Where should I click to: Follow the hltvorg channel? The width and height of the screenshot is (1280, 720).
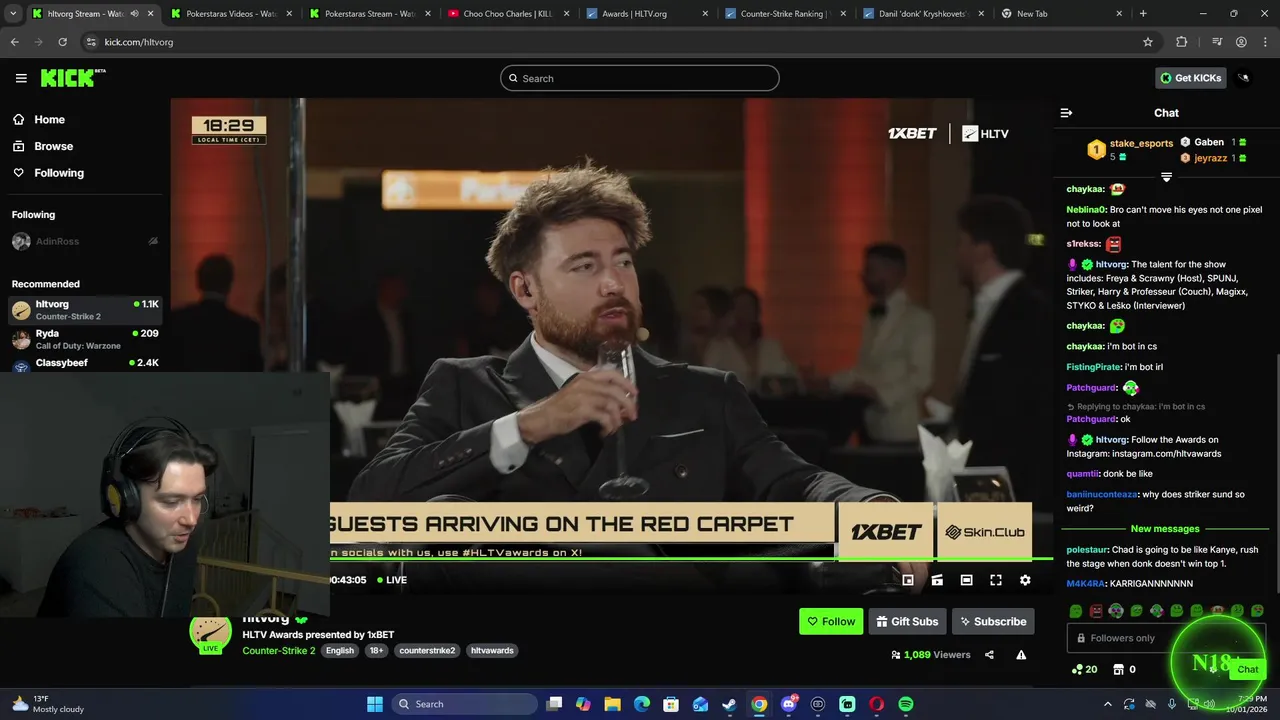(x=830, y=621)
